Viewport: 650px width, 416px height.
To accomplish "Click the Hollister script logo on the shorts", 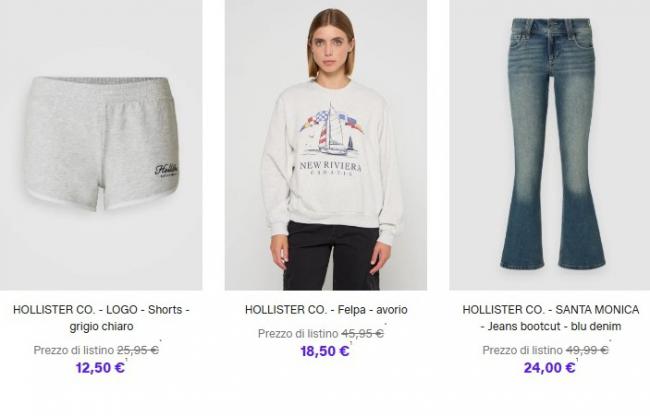I will pyautogui.click(x=167, y=170).
